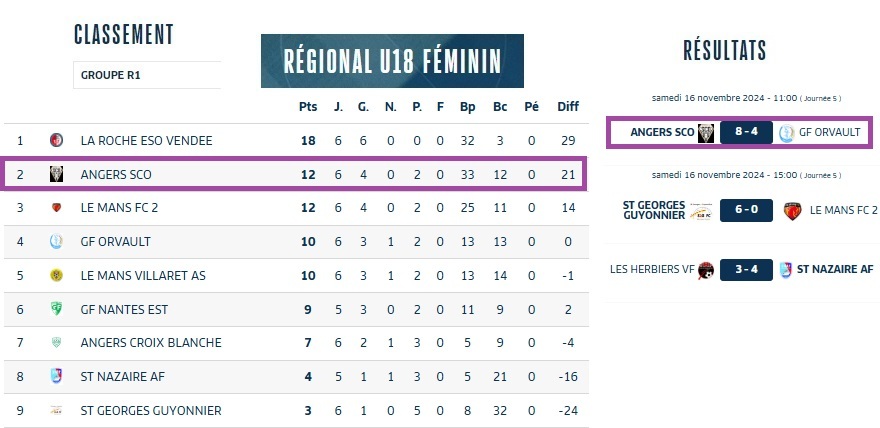
Task: Click the La Roche ESO Vendee club logo
Action: (57, 141)
